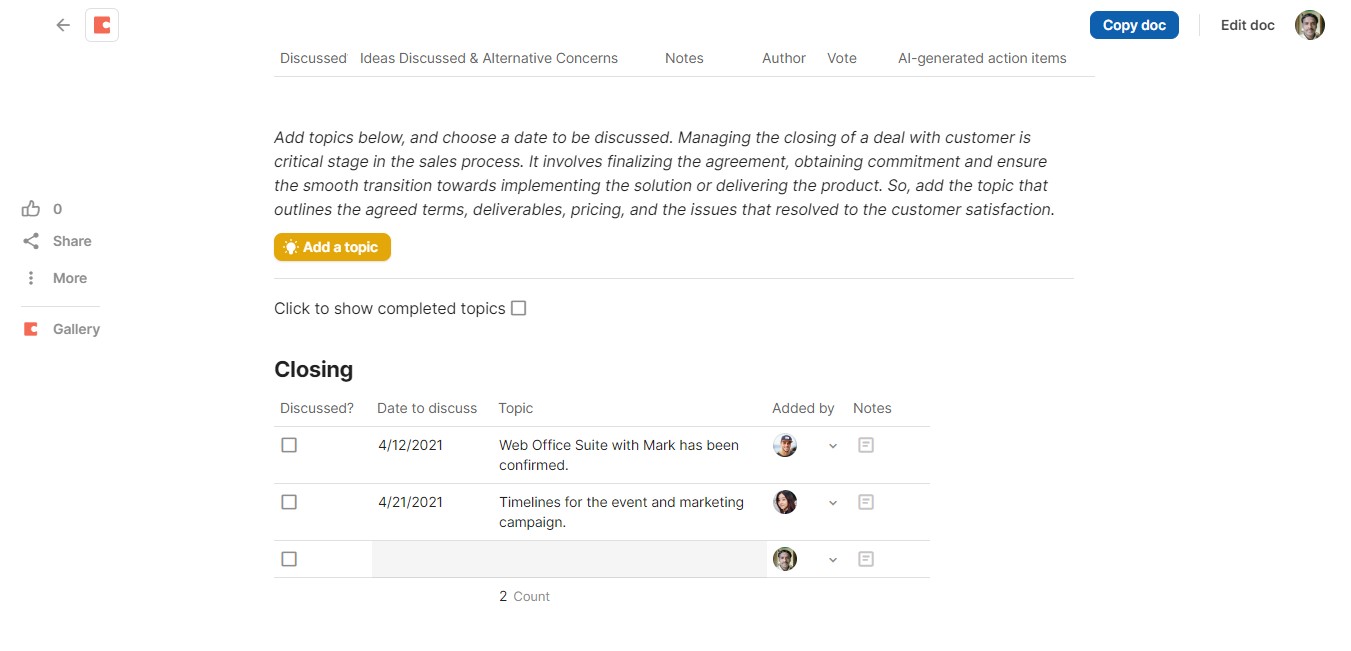Toggle the show completed topics checkbox
The width and height of the screenshot is (1351, 651).
pyautogui.click(x=518, y=308)
